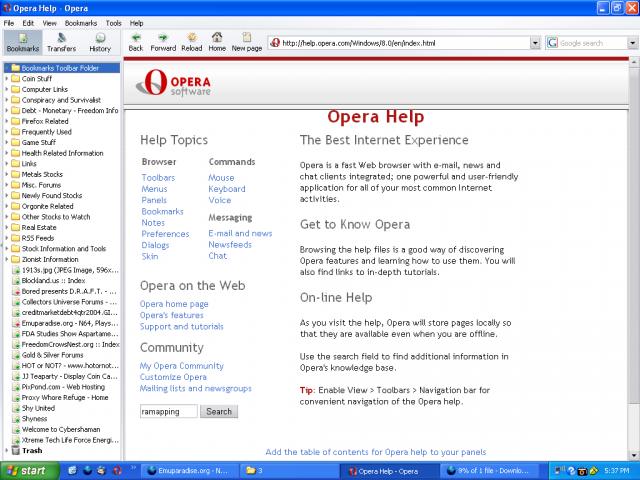The image size is (640, 480).
Task: Open a New page
Action: [x=247, y=42]
